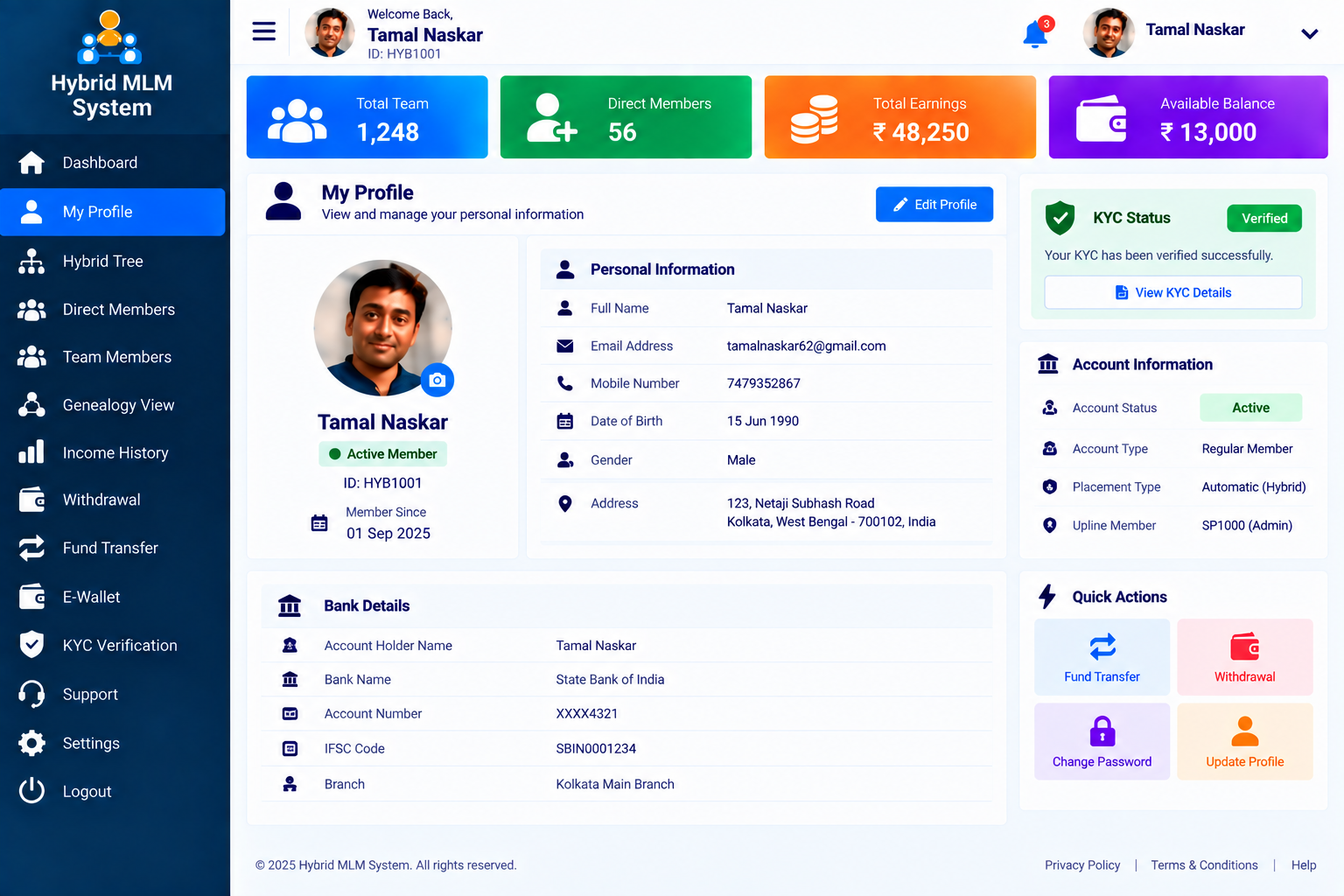The width and height of the screenshot is (1344, 896).
Task: Open the Privacy Policy footer link
Action: click(1082, 864)
